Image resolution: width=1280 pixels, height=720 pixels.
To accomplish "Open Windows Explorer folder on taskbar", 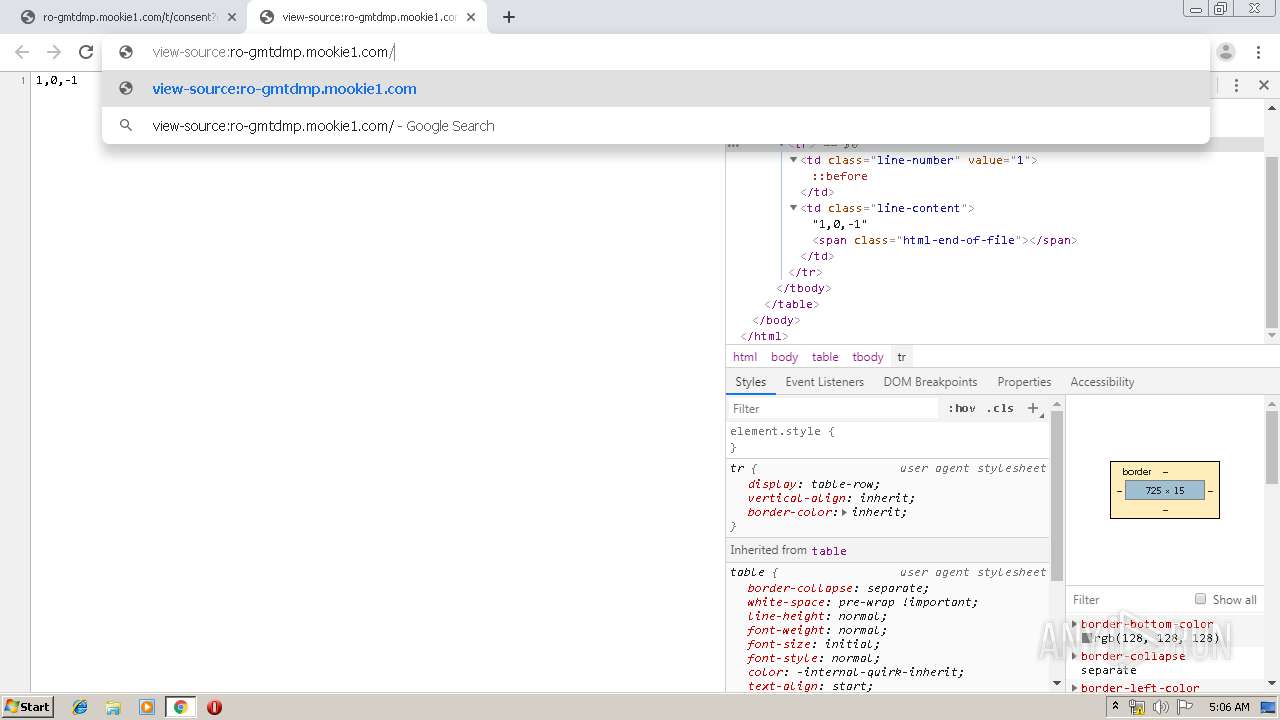I will tap(113, 707).
